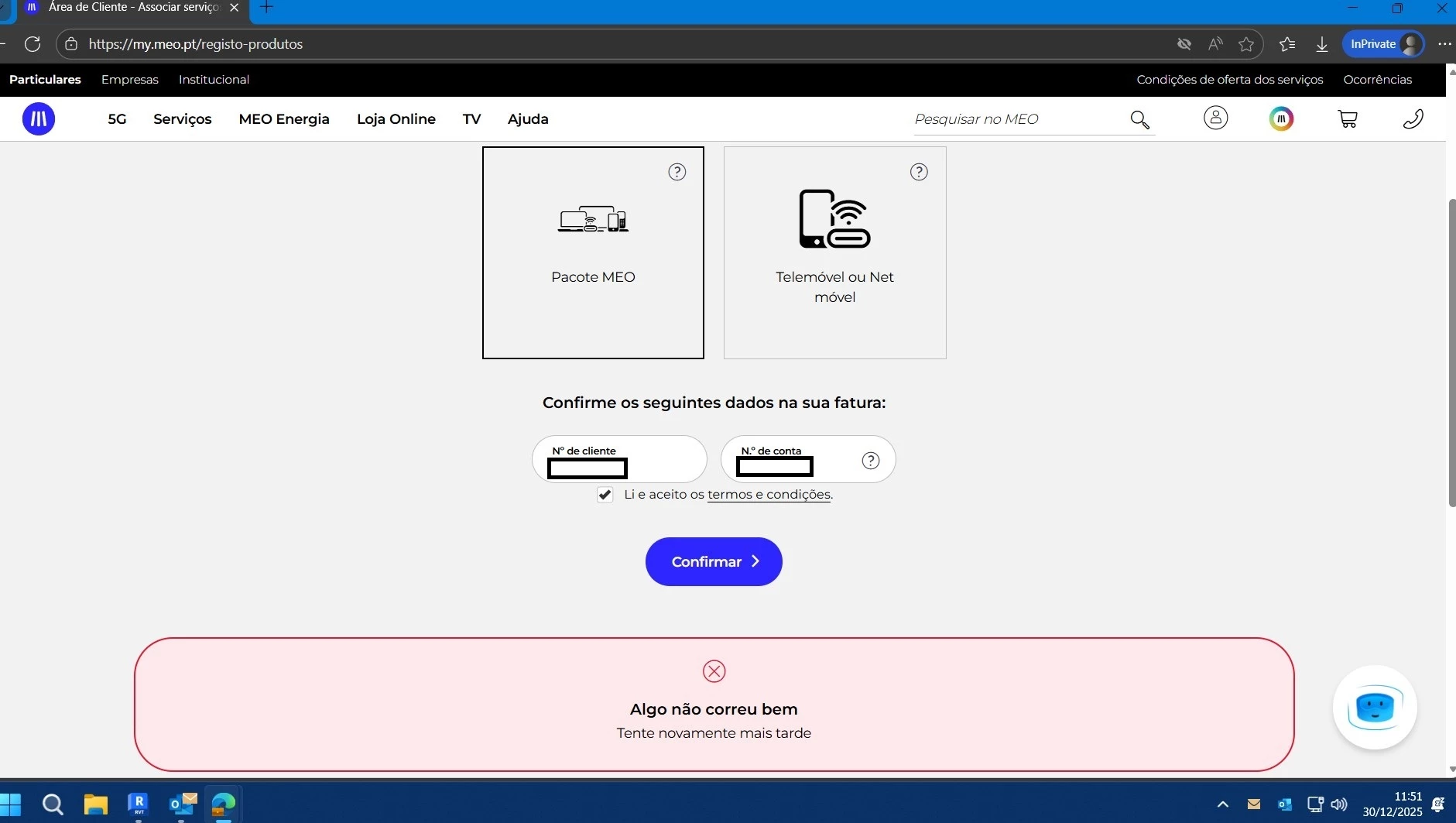Uncheck the terms and conditions checkbox

coord(605,495)
